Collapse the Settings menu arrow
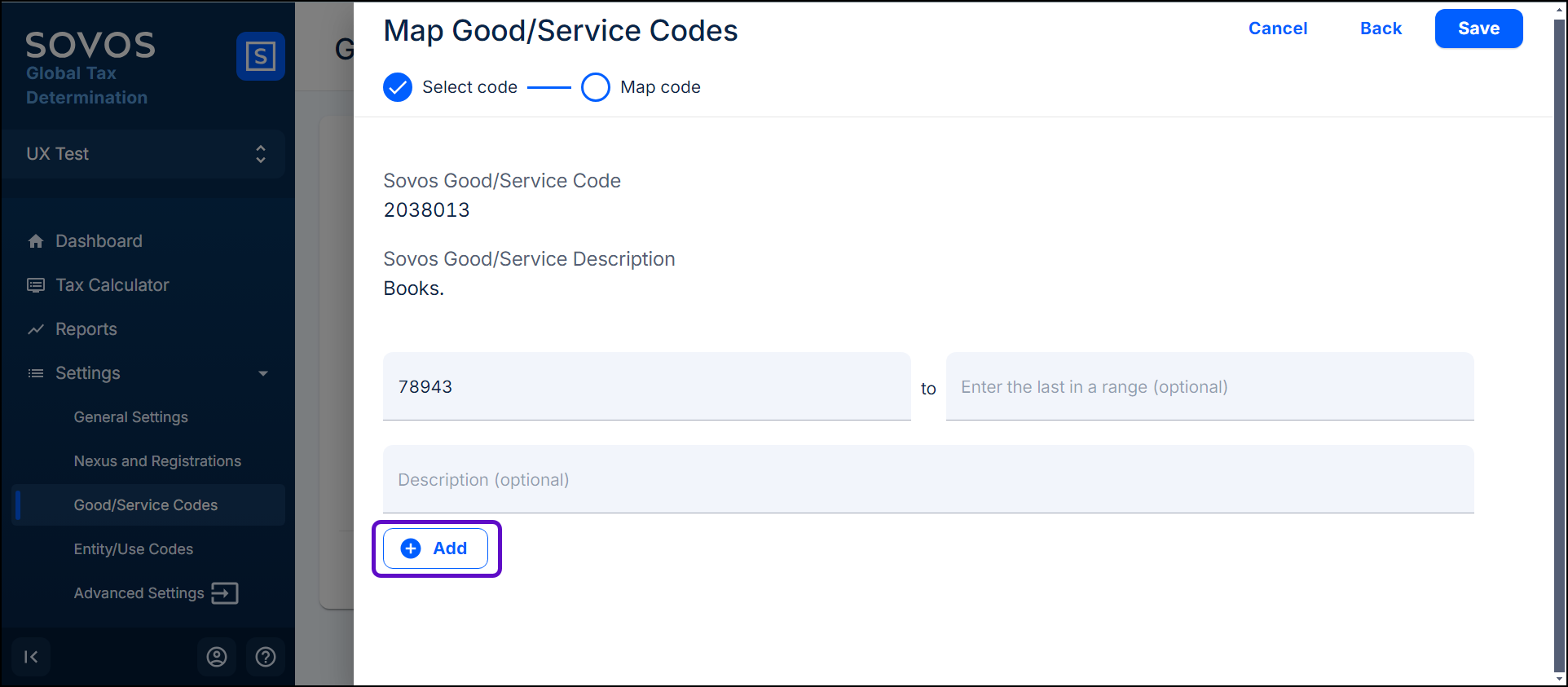1568x687 pixels. click(263, 373)
